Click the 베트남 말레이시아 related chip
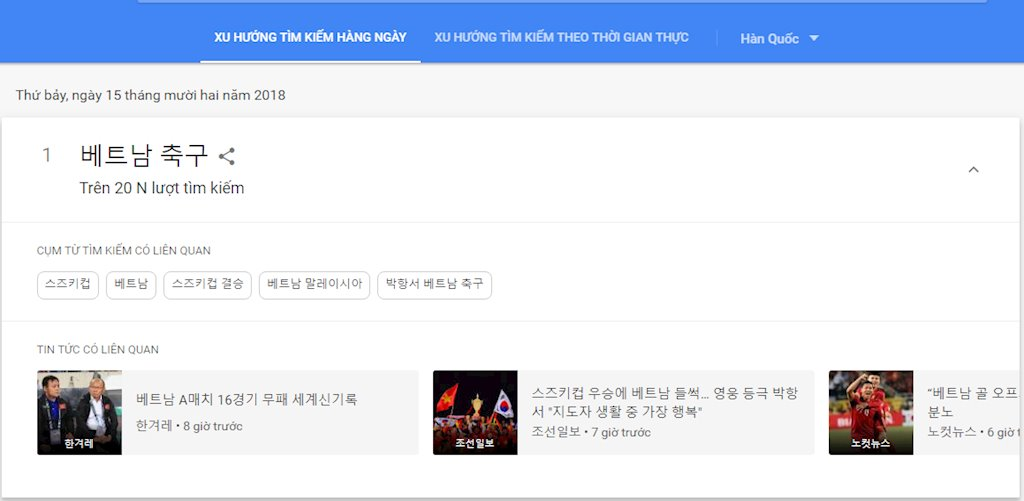 pos(314,284)
